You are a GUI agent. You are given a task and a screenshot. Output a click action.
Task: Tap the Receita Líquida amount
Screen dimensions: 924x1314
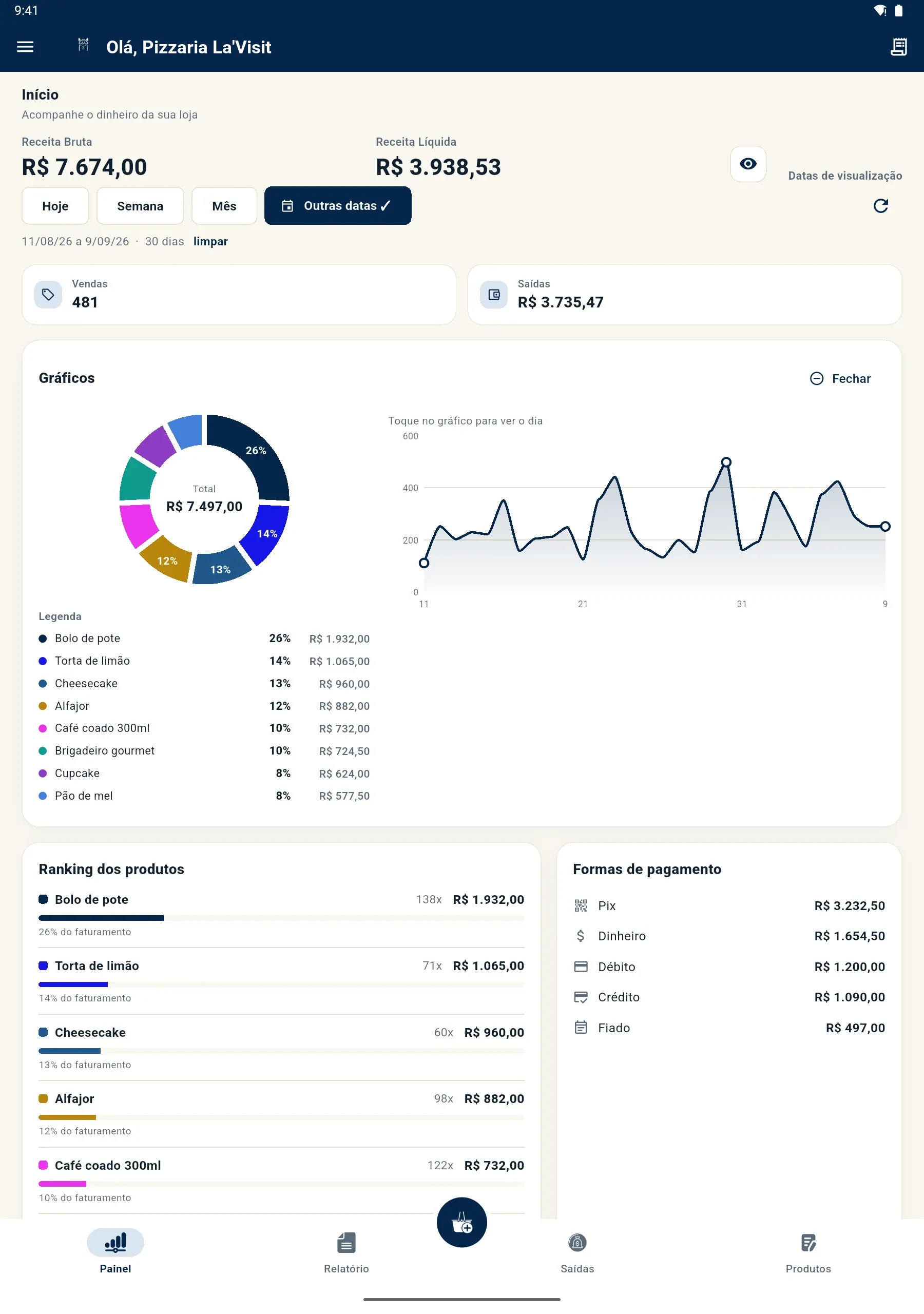point(438,167)
